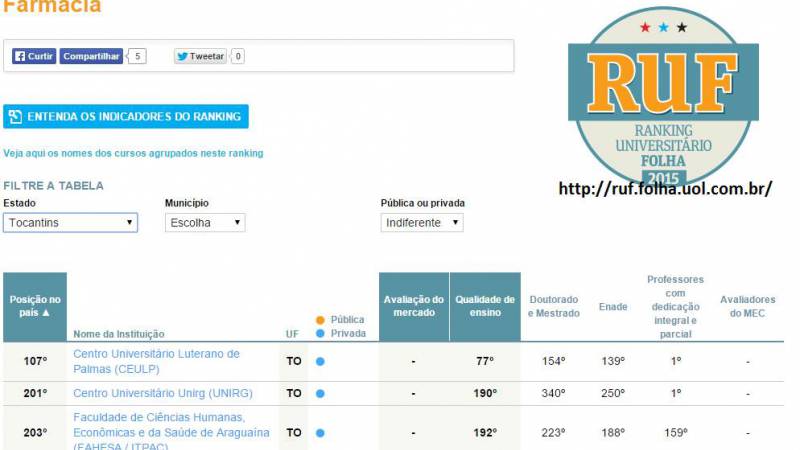
Task: Click the Entenda os Indicadores do Ranking button
Action: pos(126,117)
